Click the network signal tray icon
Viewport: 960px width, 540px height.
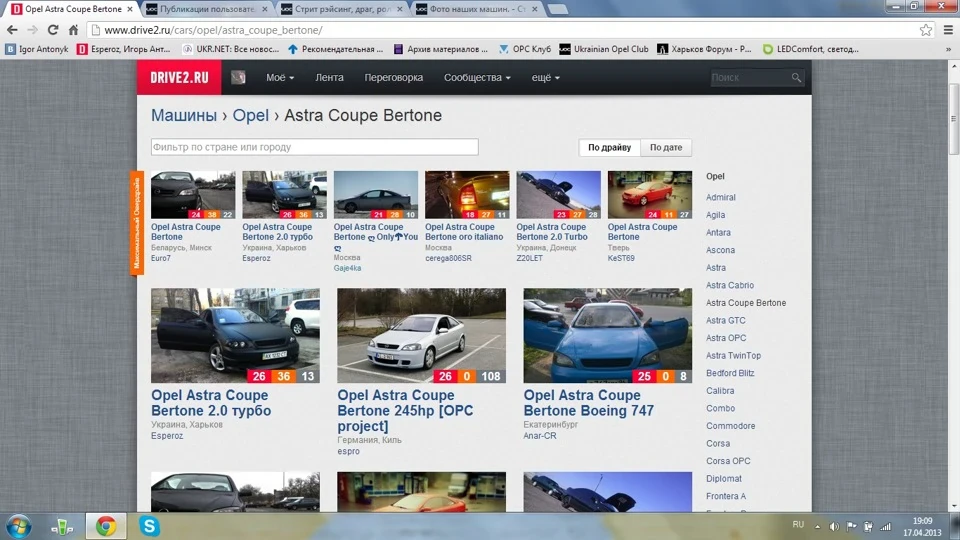click(885, 527)
